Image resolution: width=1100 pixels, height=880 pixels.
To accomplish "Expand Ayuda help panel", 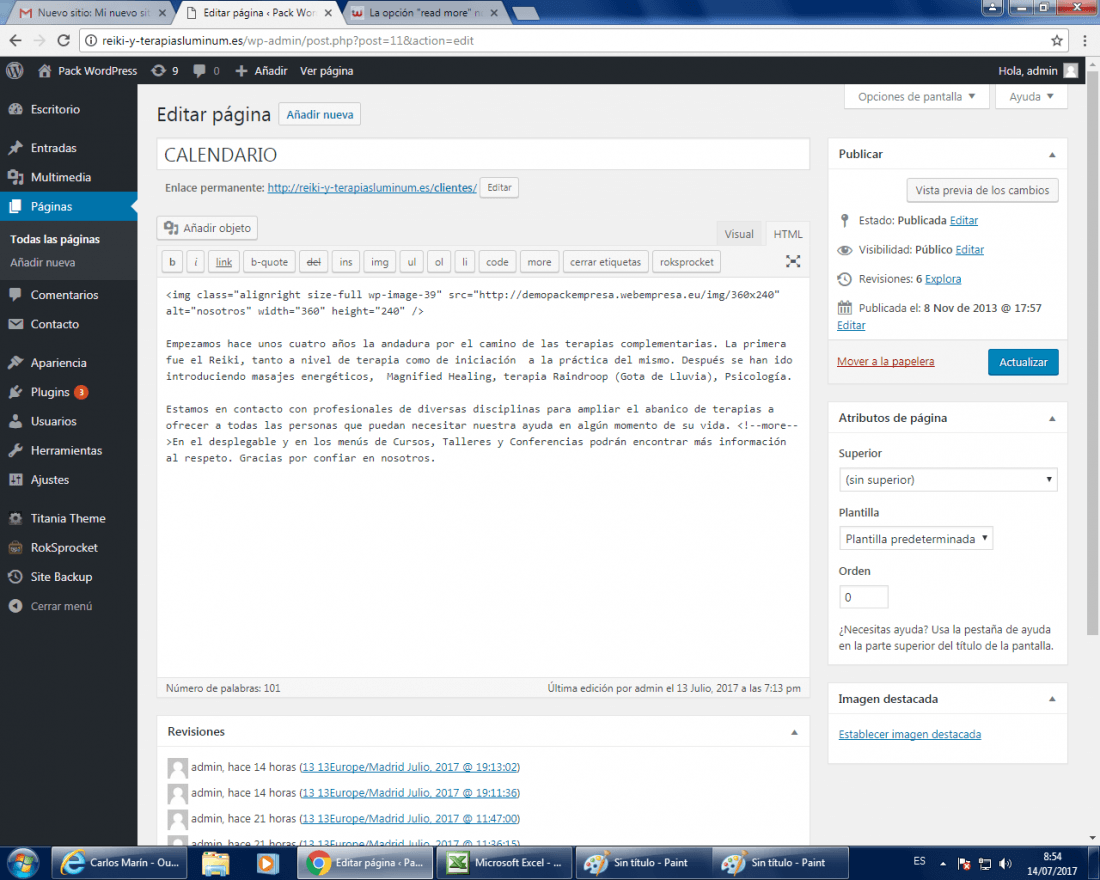I will point(1031,97).
